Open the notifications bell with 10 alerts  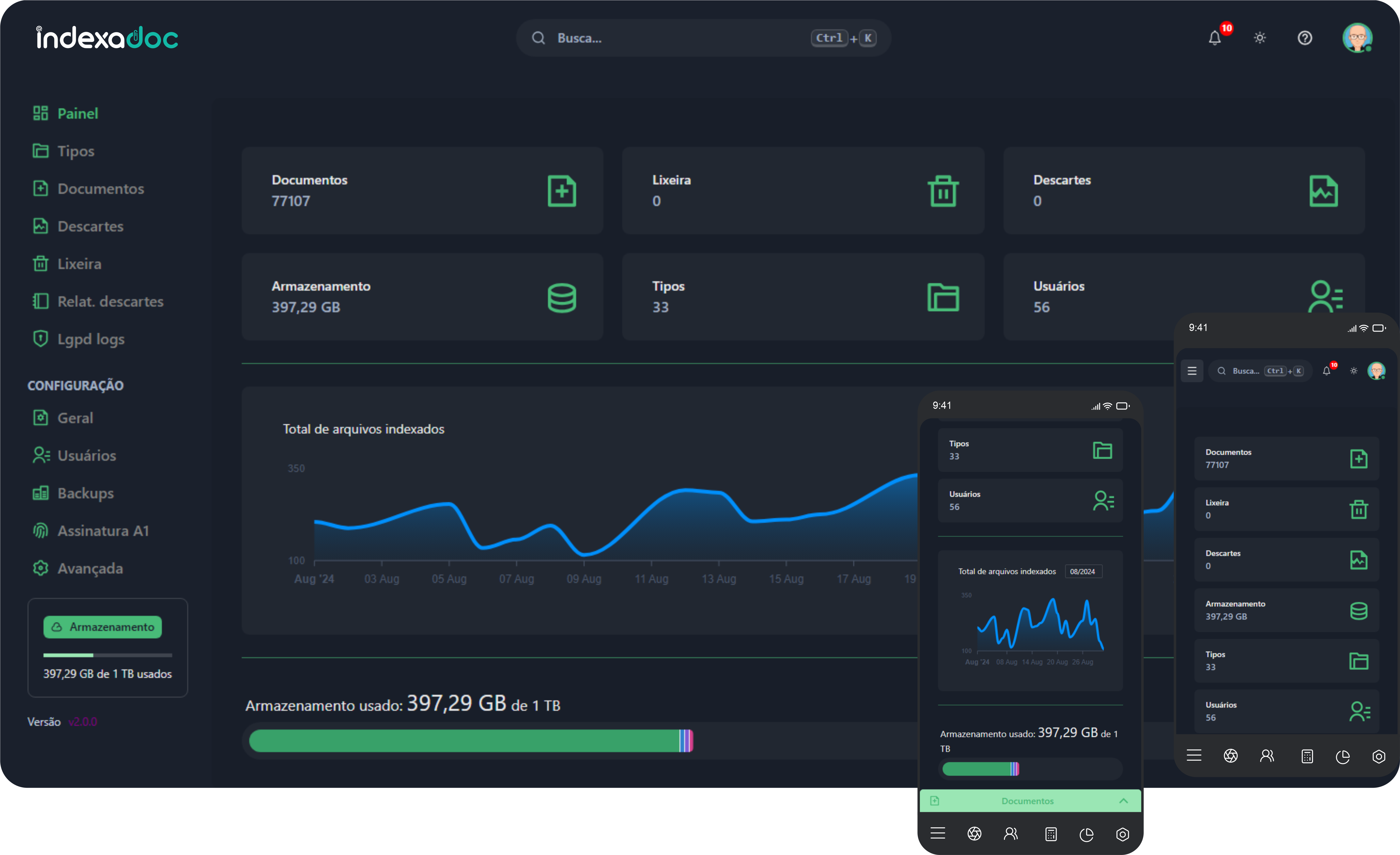(x=1215, y=37)
